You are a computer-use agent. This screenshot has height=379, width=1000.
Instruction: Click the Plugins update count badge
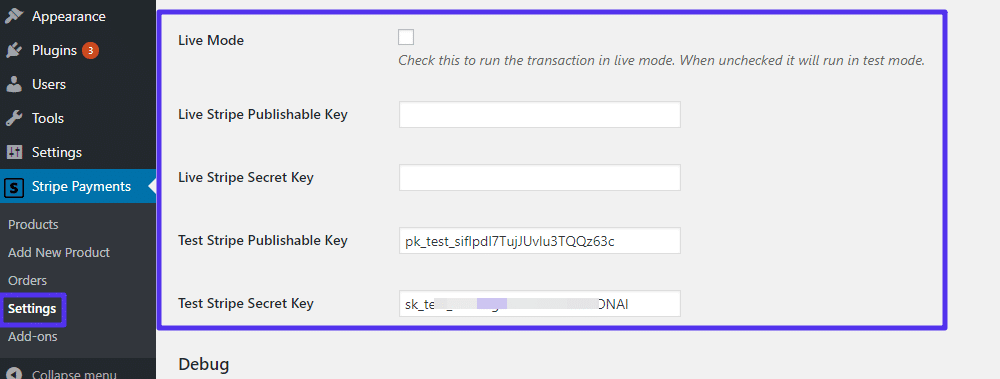click(x=91, y=50)
